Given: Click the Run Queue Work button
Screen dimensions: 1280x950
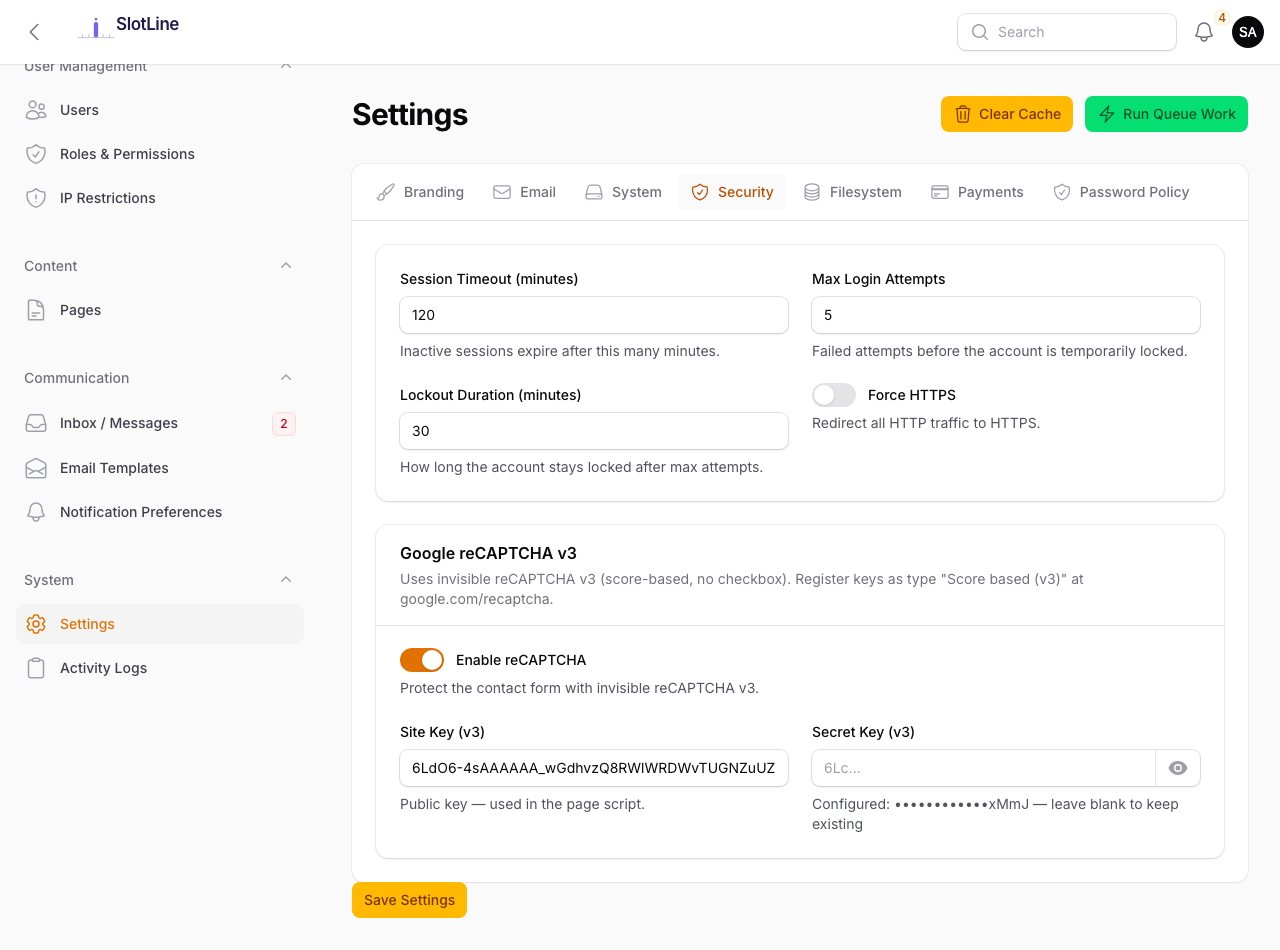Looking at the screenshot, I should [x=1166, y=114].
